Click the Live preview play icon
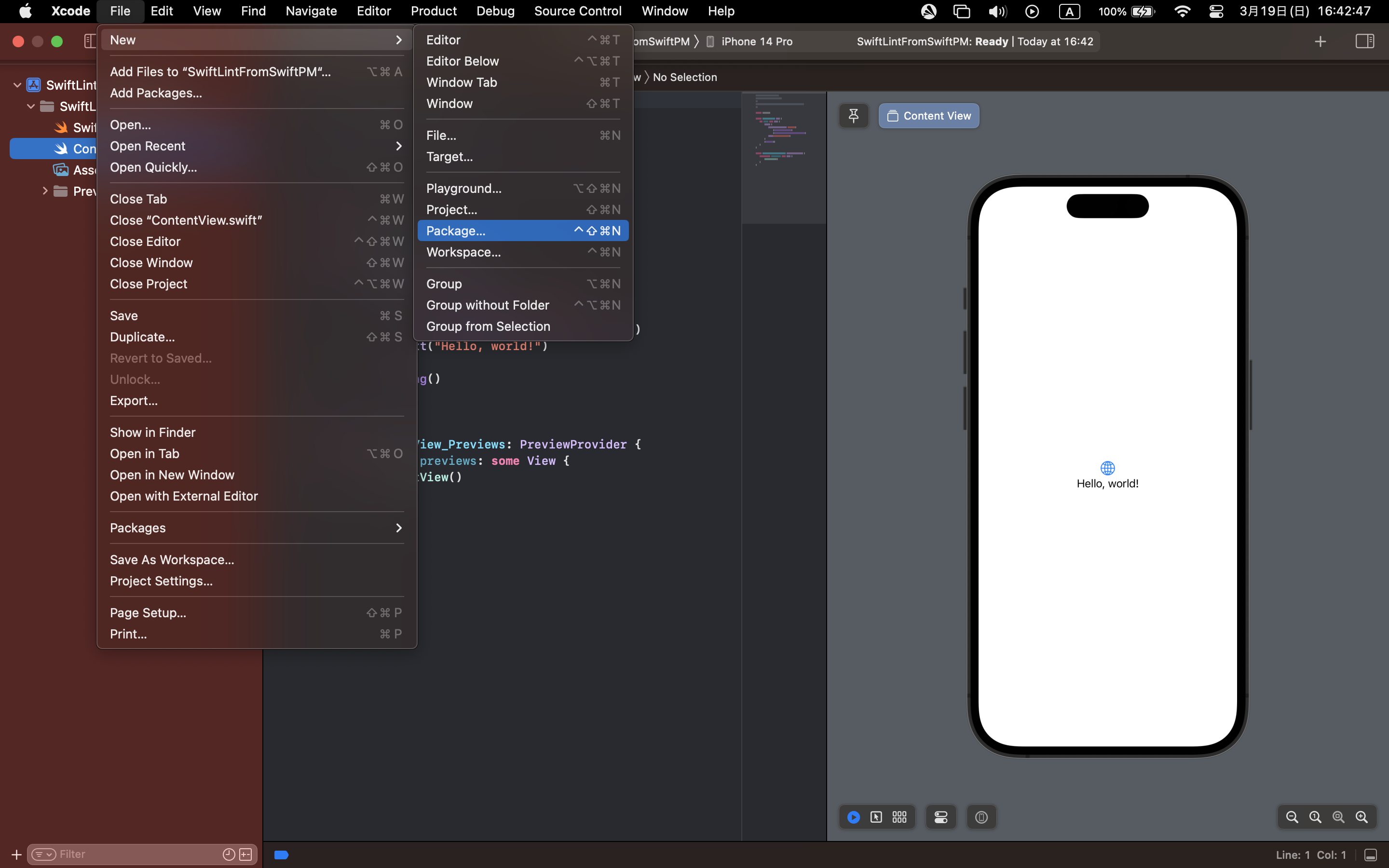 click(854, 817)
